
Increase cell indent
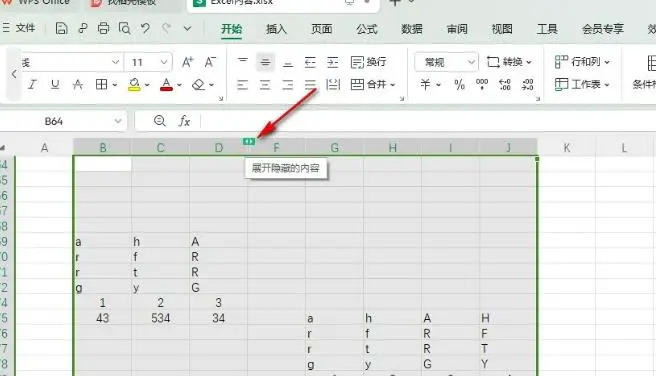(x=333, y=62)
